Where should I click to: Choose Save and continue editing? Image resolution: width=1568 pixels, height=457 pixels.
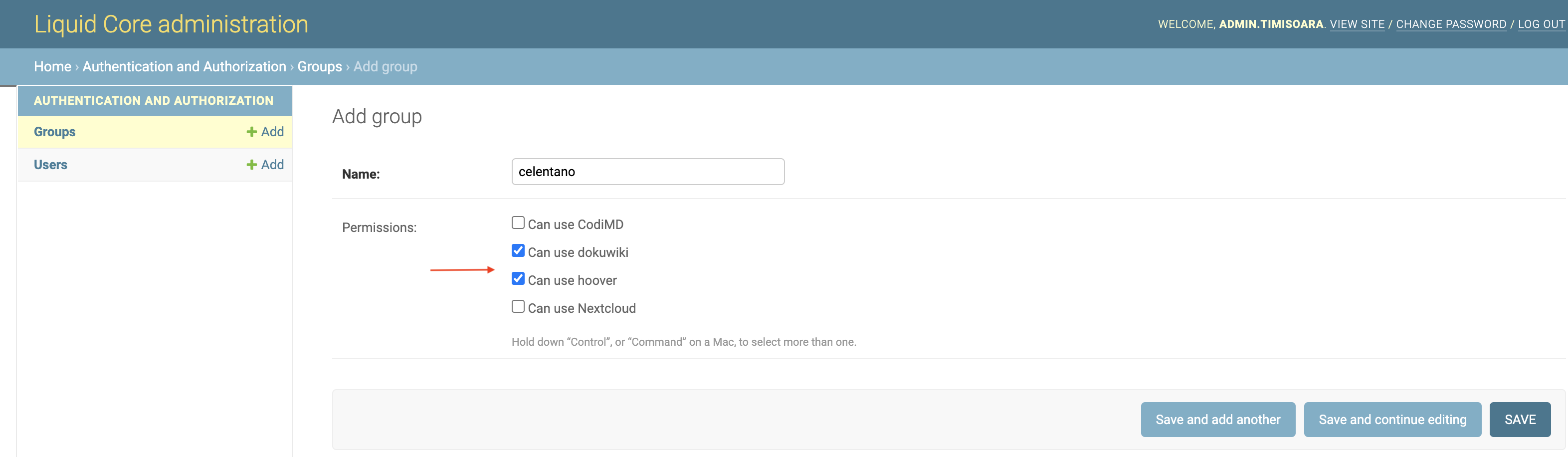coord(1392,419)
